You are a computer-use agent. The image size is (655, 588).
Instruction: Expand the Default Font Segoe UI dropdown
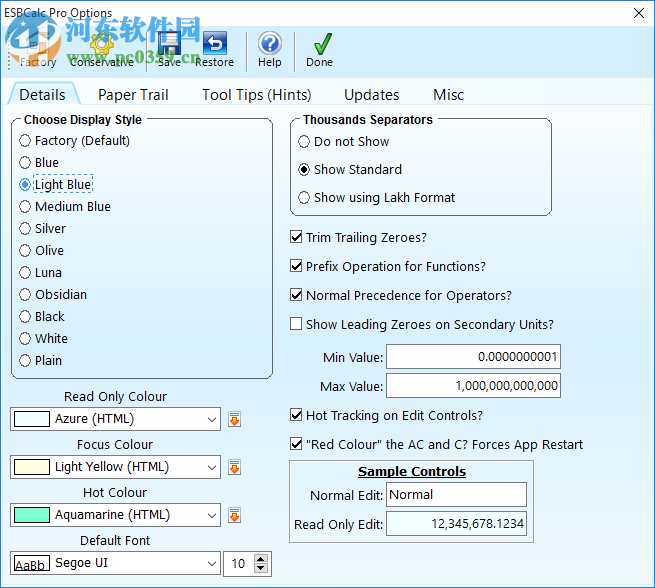pos(212,563)
